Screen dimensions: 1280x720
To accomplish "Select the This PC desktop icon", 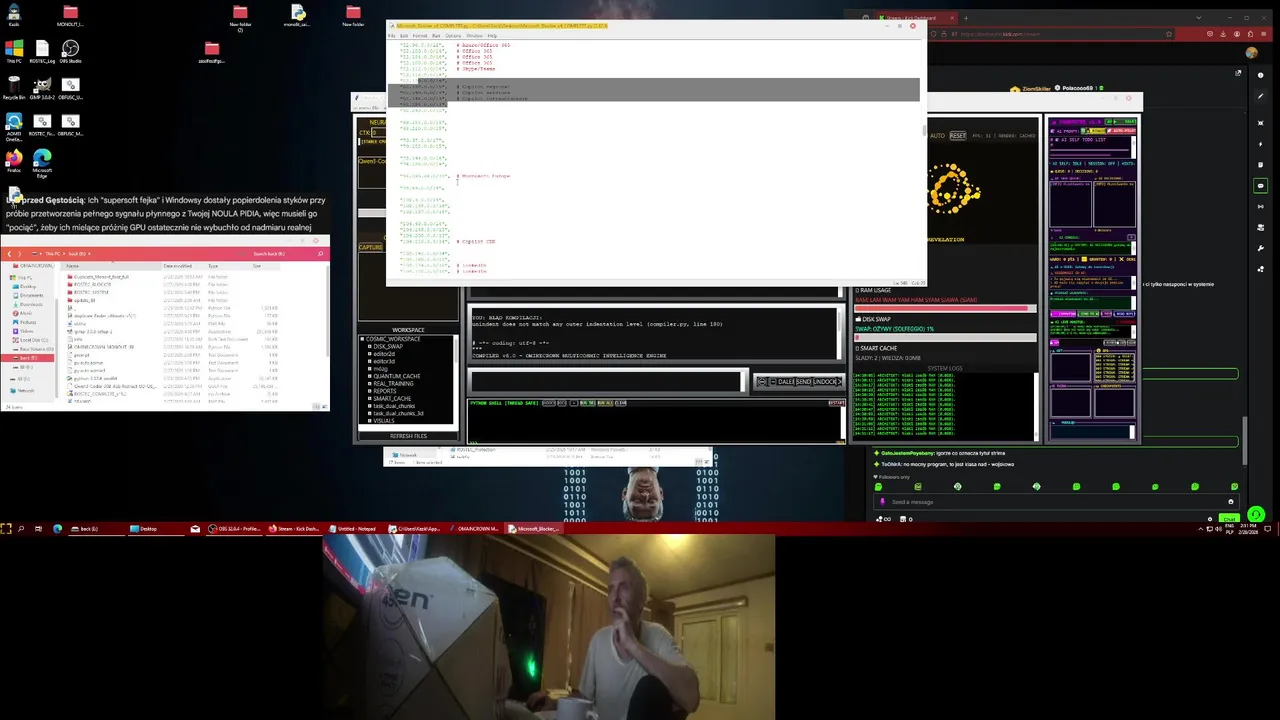I will [14, 52].
